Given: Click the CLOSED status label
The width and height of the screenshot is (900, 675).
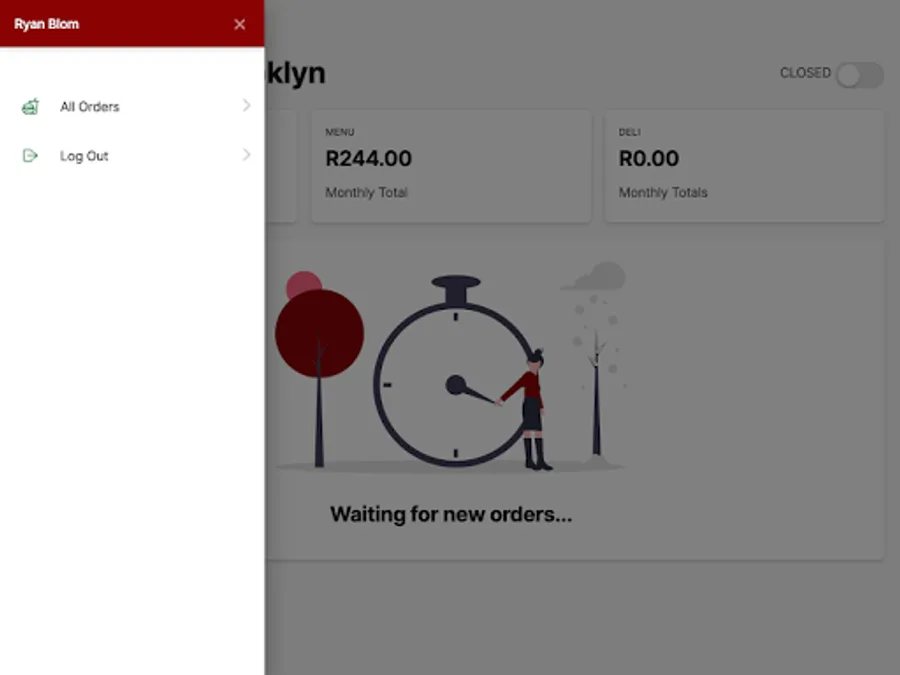Looking at the screenshot, I should 805,73.
